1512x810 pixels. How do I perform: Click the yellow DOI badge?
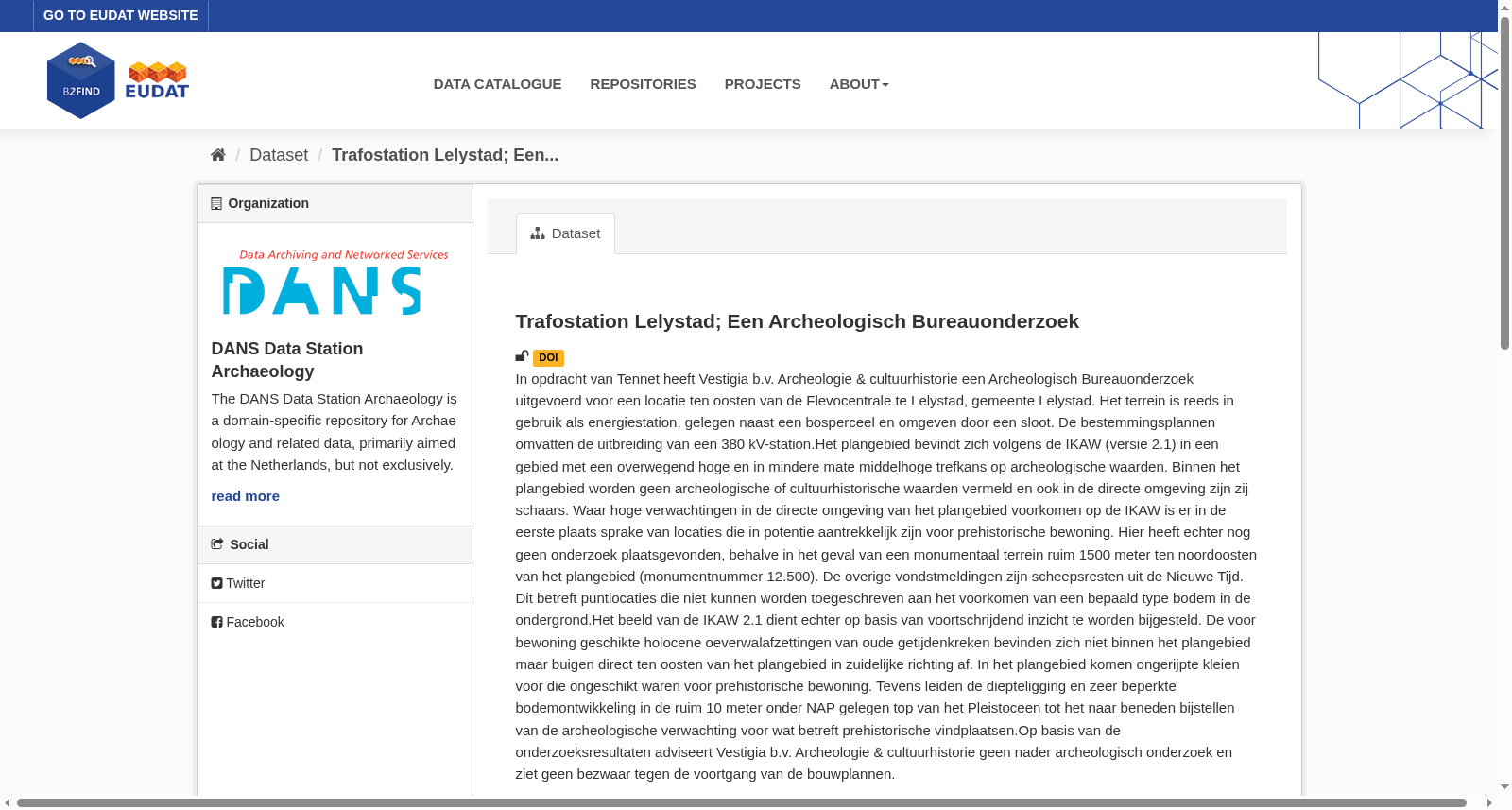coord(548,358)
